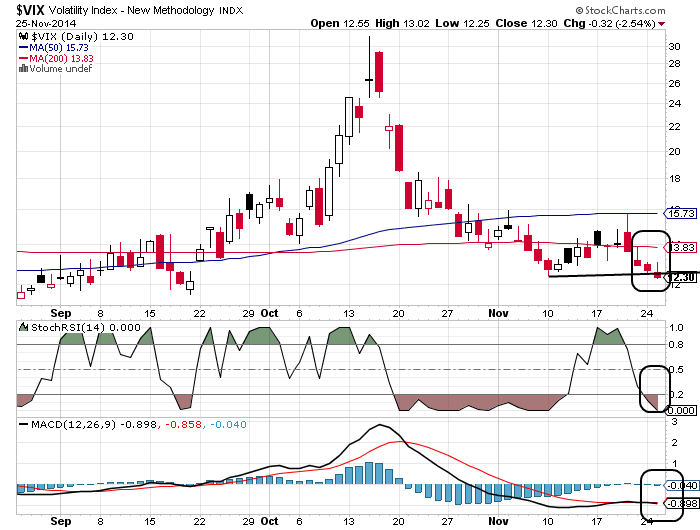Click the Volume bars icon in legend

tap(23, 68)
